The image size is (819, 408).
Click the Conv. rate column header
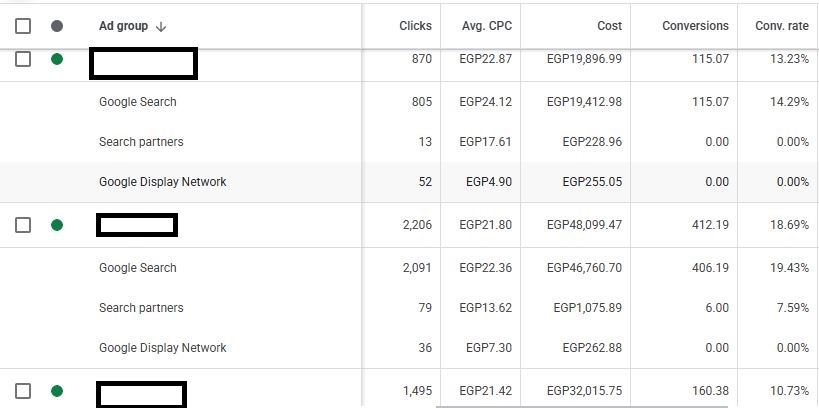coord(781,26)
